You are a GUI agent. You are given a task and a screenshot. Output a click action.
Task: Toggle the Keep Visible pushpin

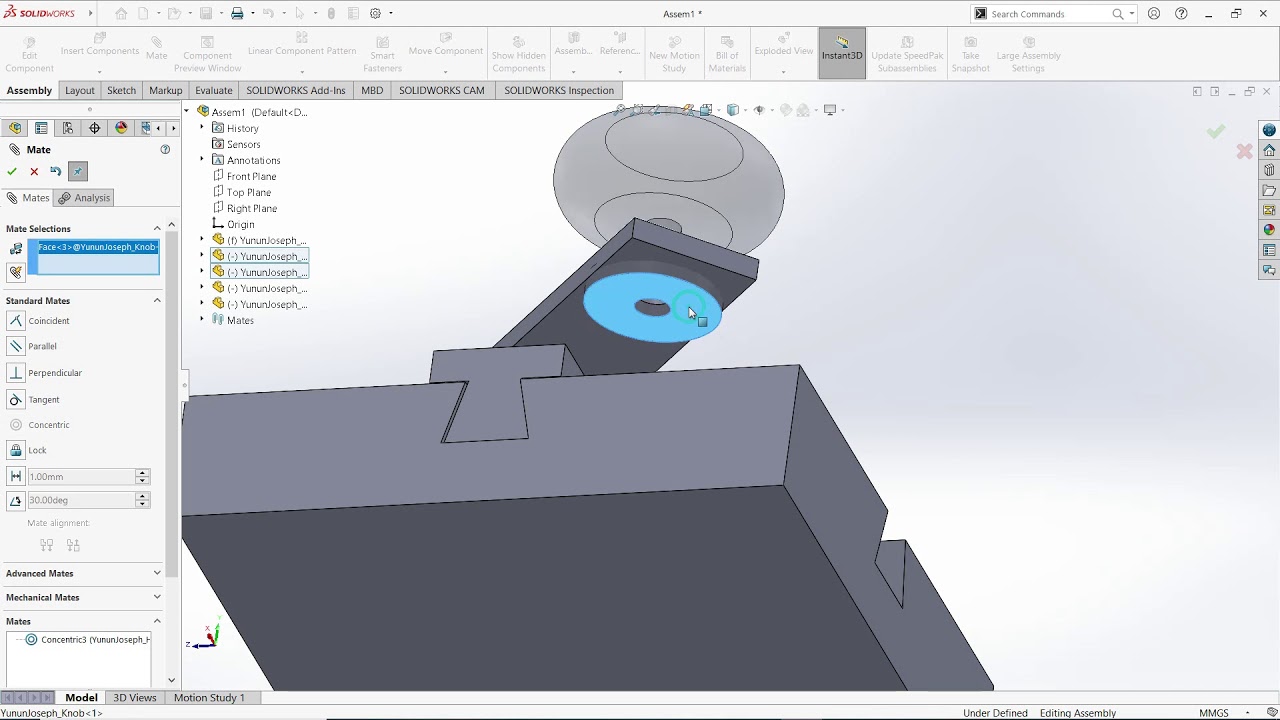click(78, 171)
